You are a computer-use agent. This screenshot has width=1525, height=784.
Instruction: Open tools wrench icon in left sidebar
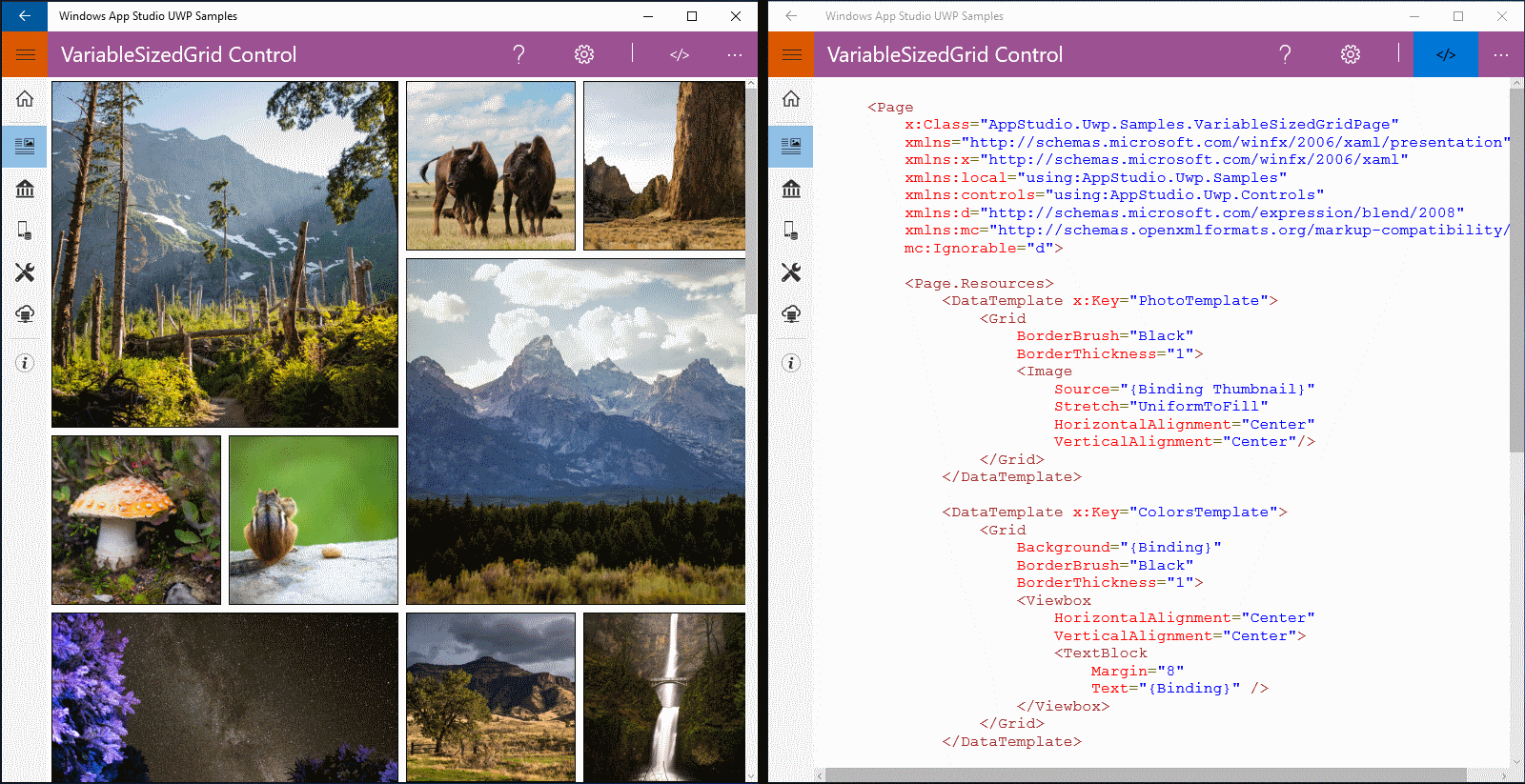[25, 272]
